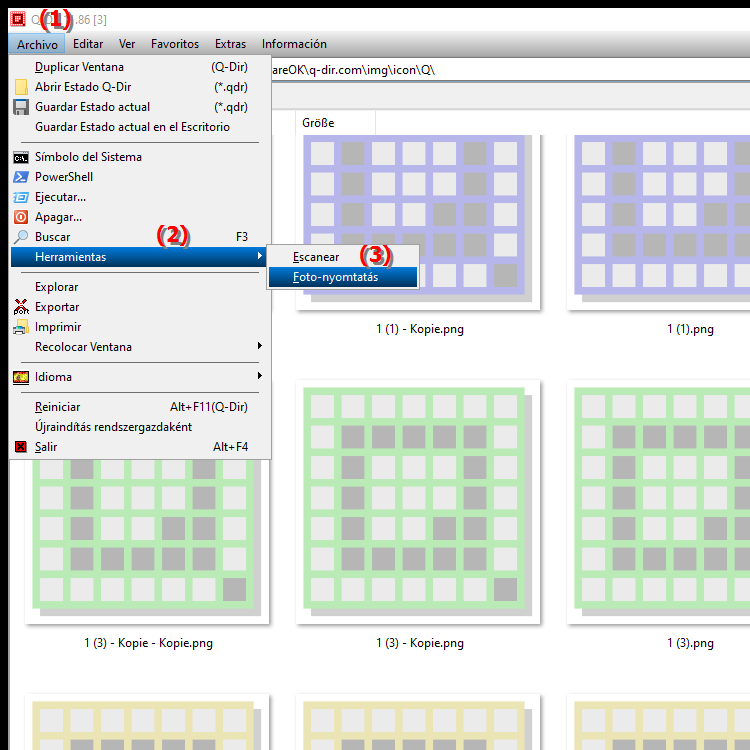Click the file name 1 (3) - Kopie - Kopie.png
This screenshot has width=750, height=750.
(x=148, y=643)
